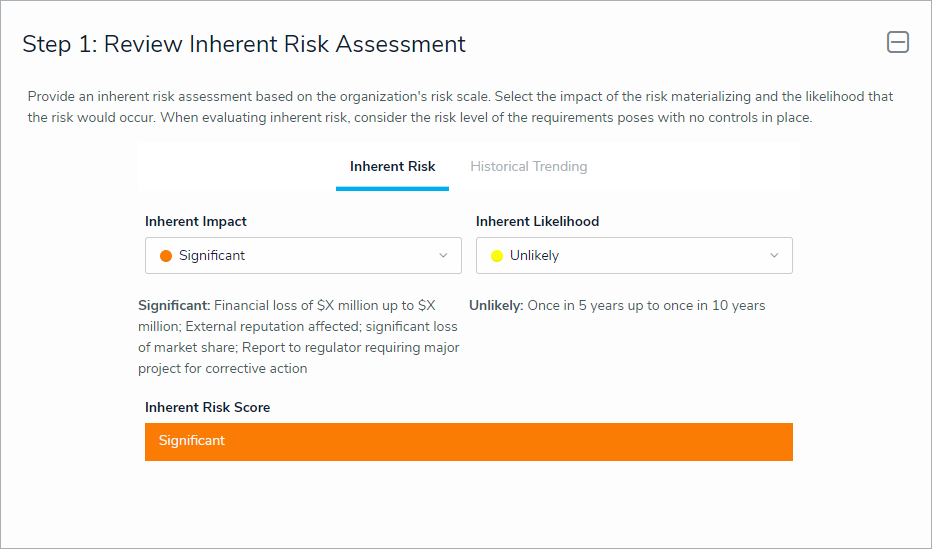This screenshot has height=549, width=932.
Task: Open the dropdown showing Significant impact value
Action: [302, 256]
